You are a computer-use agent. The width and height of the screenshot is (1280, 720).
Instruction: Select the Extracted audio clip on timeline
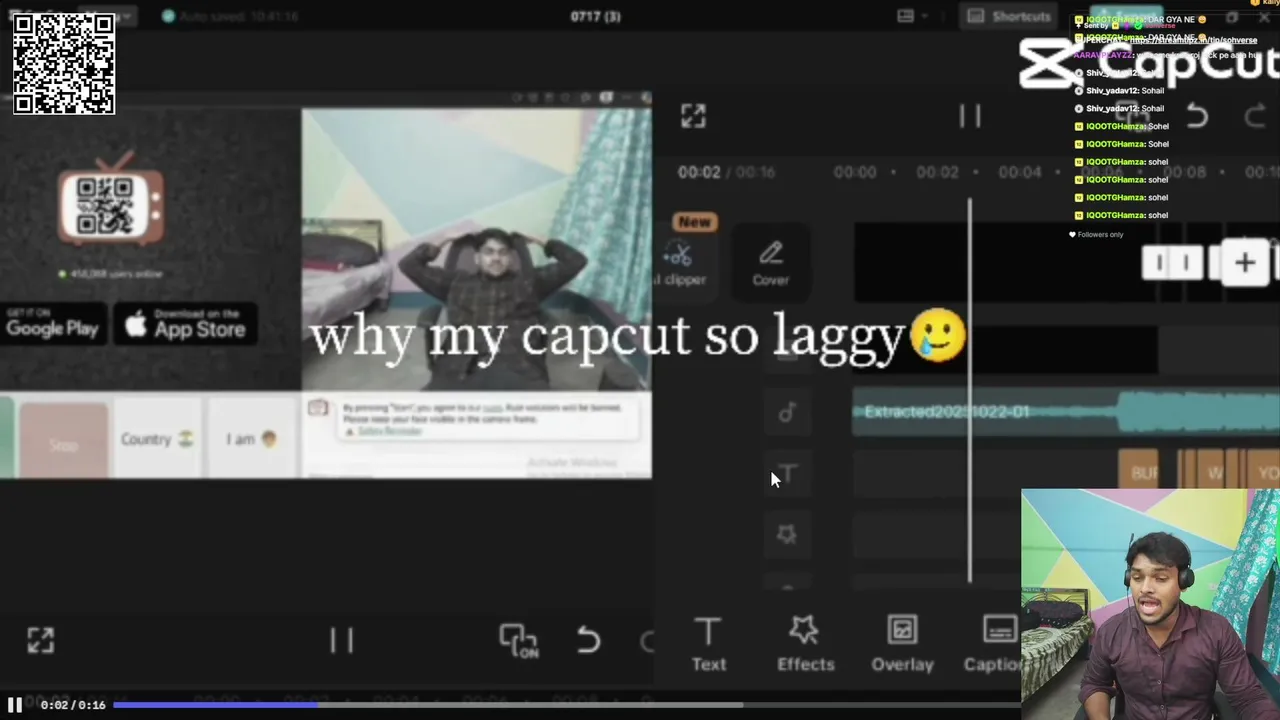[1065, 412]
